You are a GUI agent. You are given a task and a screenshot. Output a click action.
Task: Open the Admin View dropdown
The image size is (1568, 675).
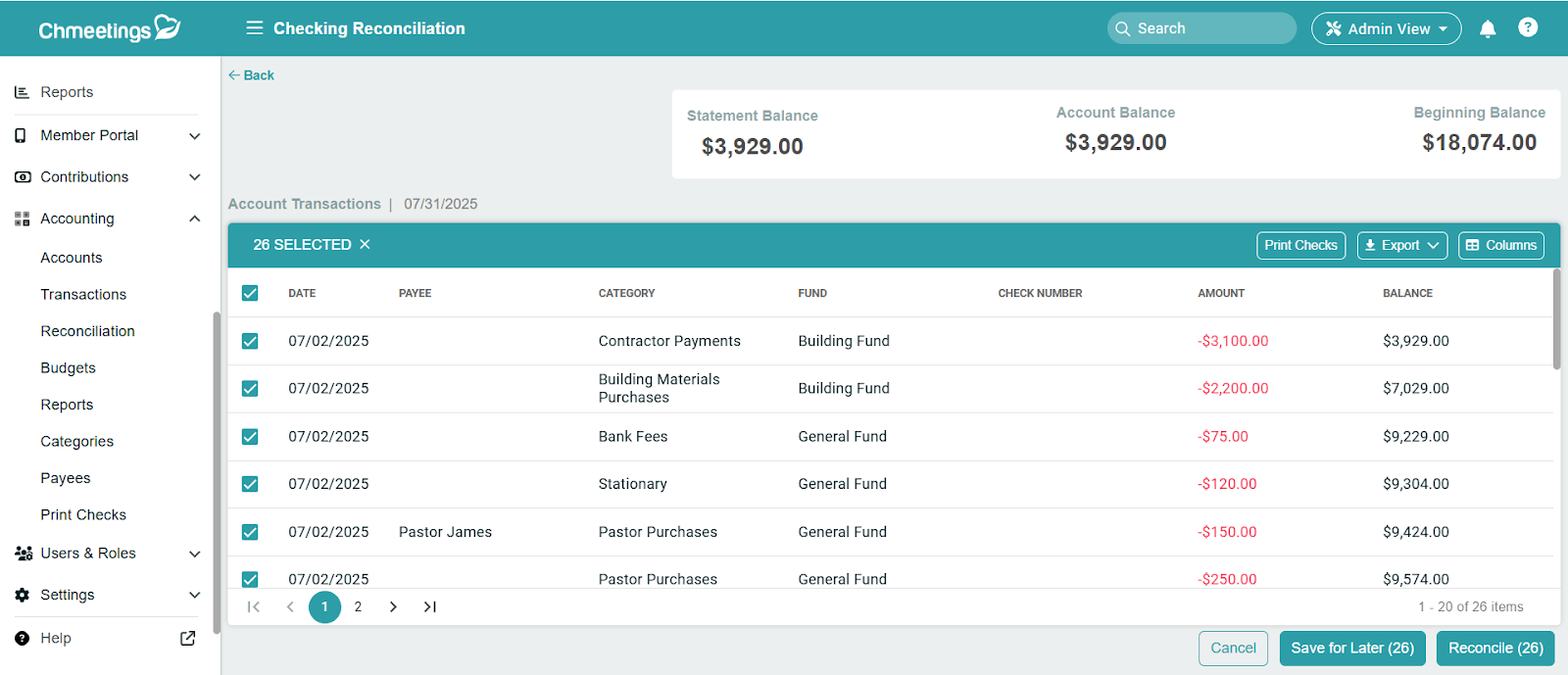click(1386, 29)
